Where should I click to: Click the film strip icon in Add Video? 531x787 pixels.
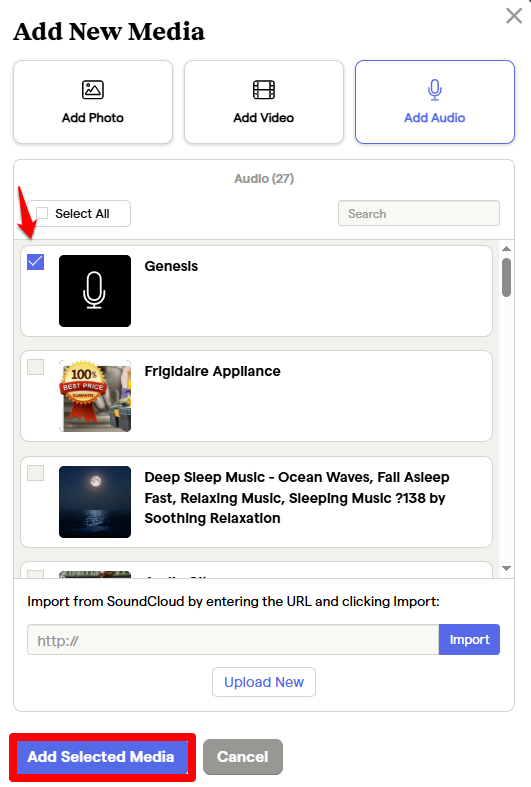[x=263, y=90]
